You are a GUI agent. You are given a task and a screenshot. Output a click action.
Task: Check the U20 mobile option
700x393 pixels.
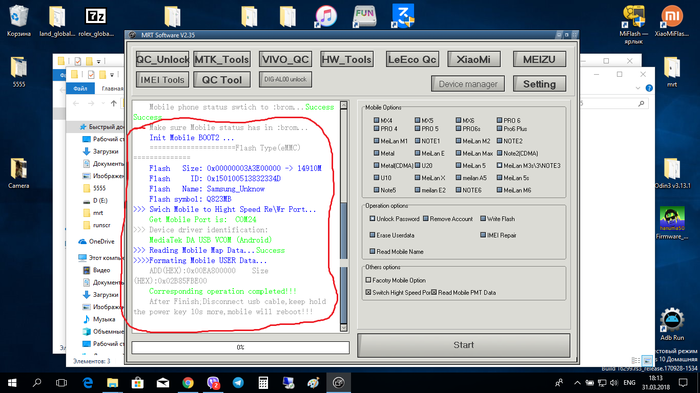pos(417,165)
